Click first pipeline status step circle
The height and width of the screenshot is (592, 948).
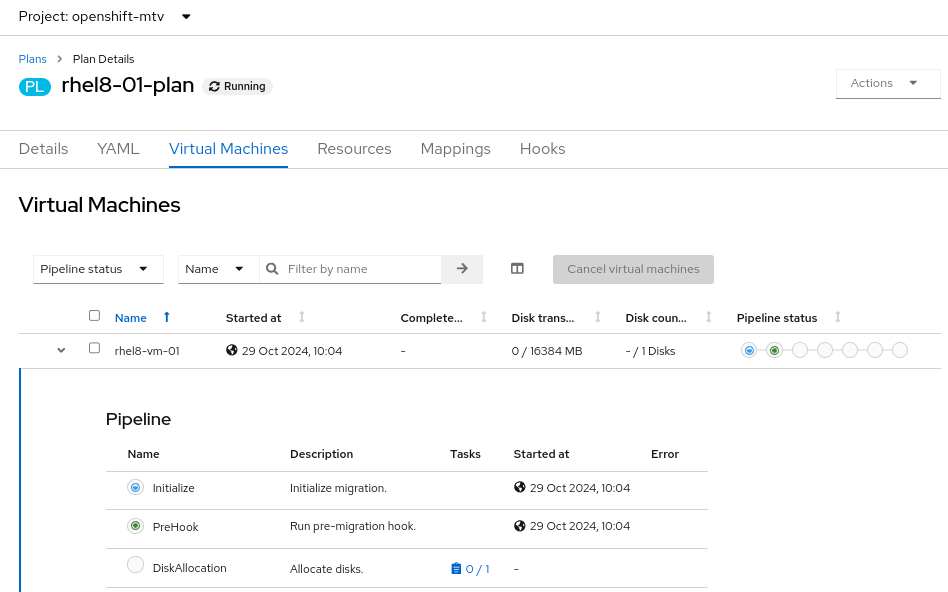(x=749, y=350)
